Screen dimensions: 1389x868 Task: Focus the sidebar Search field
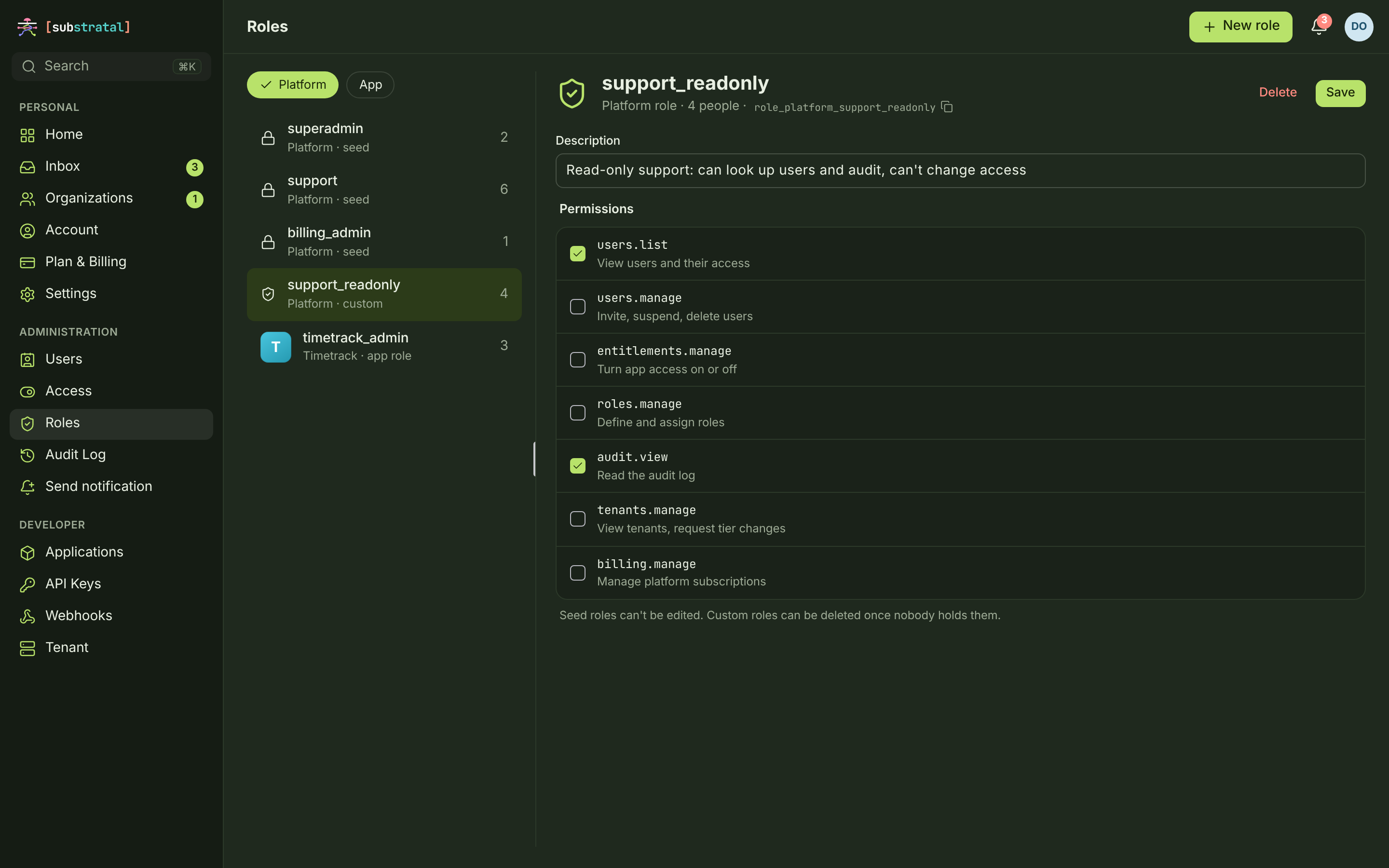pyautogui.click(x=111, y=67)
